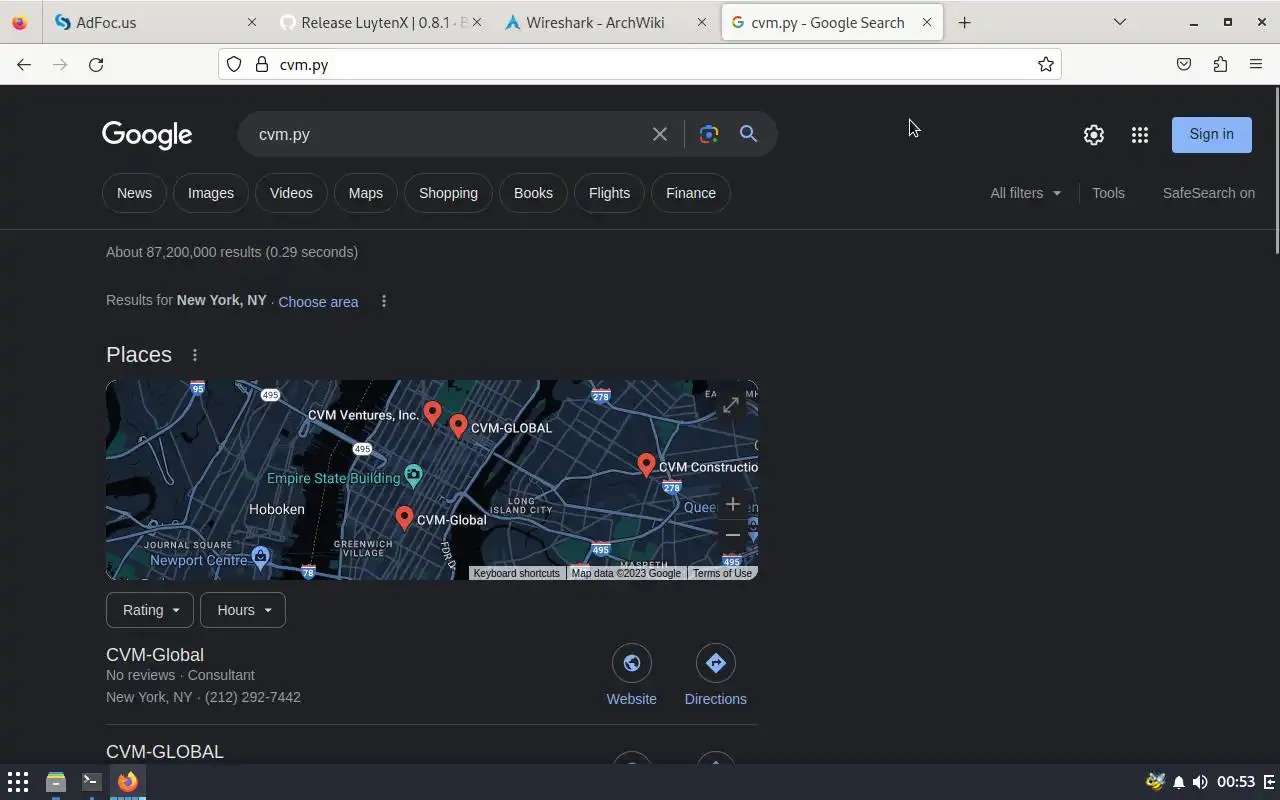List all tabs dropdown arrow
Viewport: 1280px width, 800px height.
pos(1120,22)
